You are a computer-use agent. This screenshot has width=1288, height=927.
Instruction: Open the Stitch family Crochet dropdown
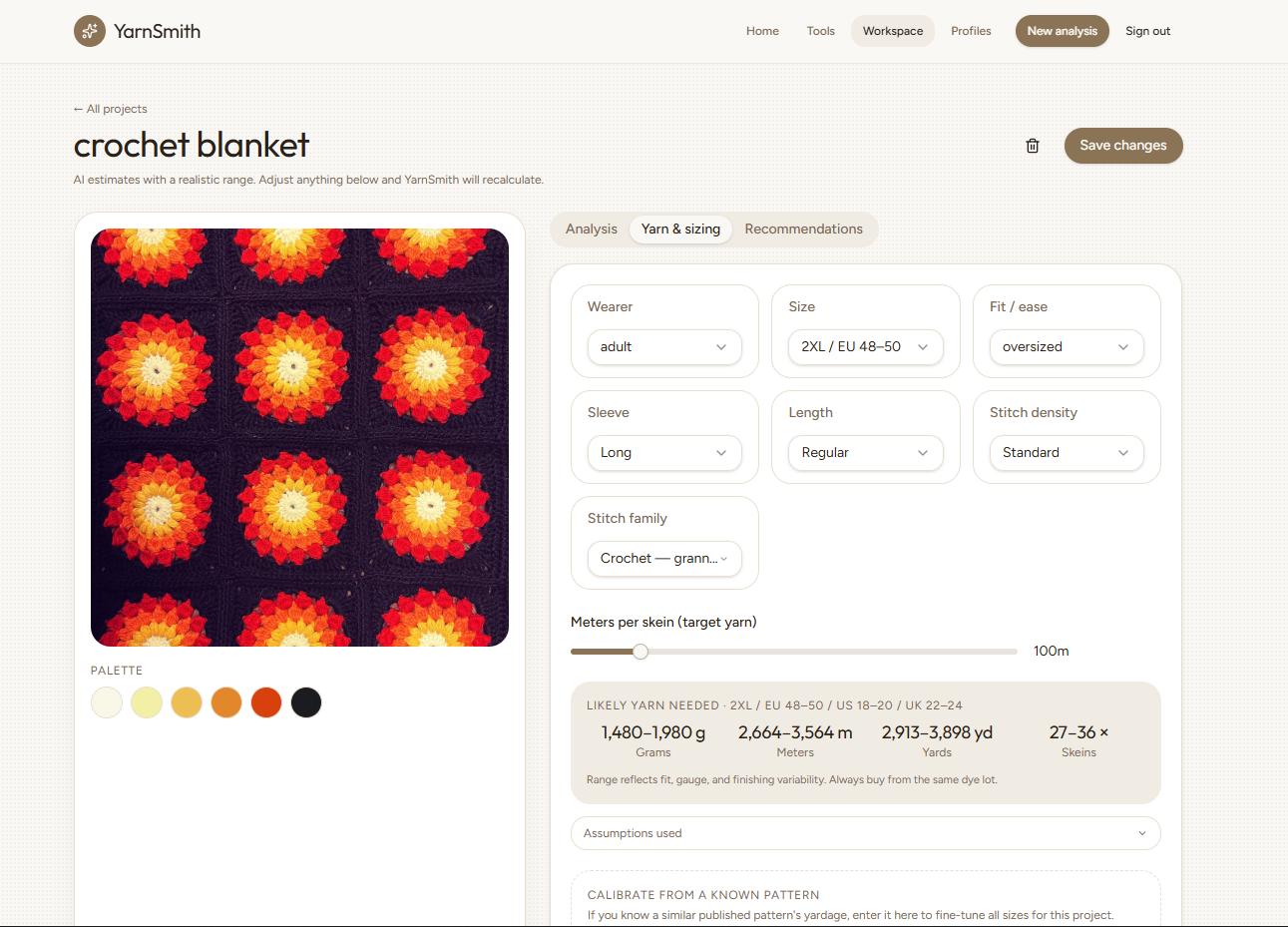click(664, 559)
